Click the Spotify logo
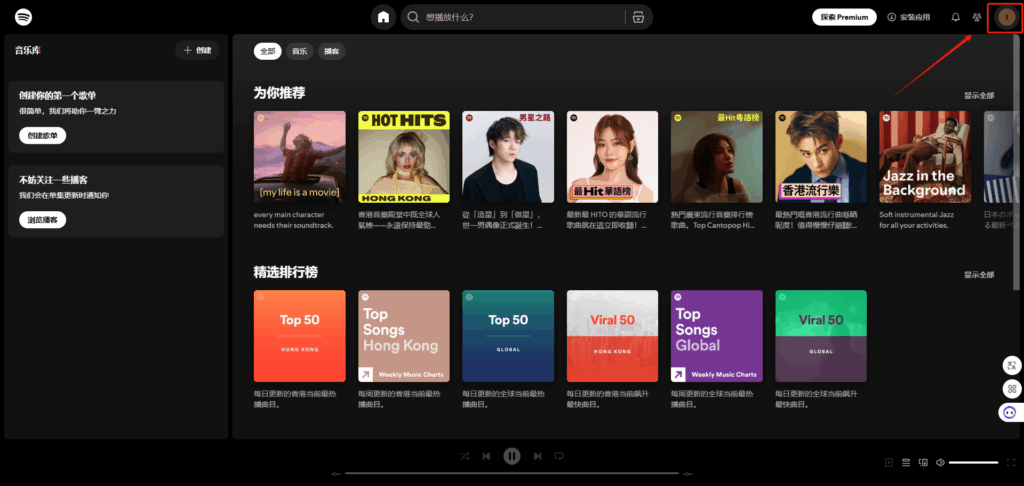Image resolution: width=1024 pixels, height=486 pixels. point(24,17)
